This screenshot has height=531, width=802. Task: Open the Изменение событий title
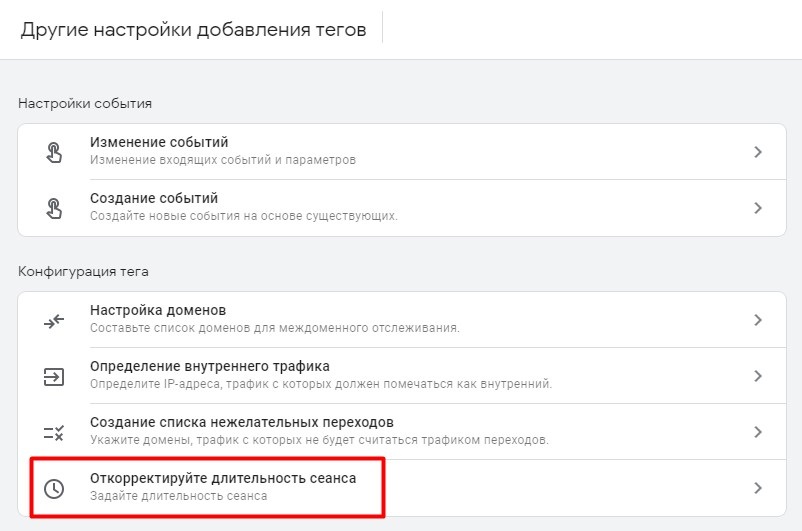(159, 142)
